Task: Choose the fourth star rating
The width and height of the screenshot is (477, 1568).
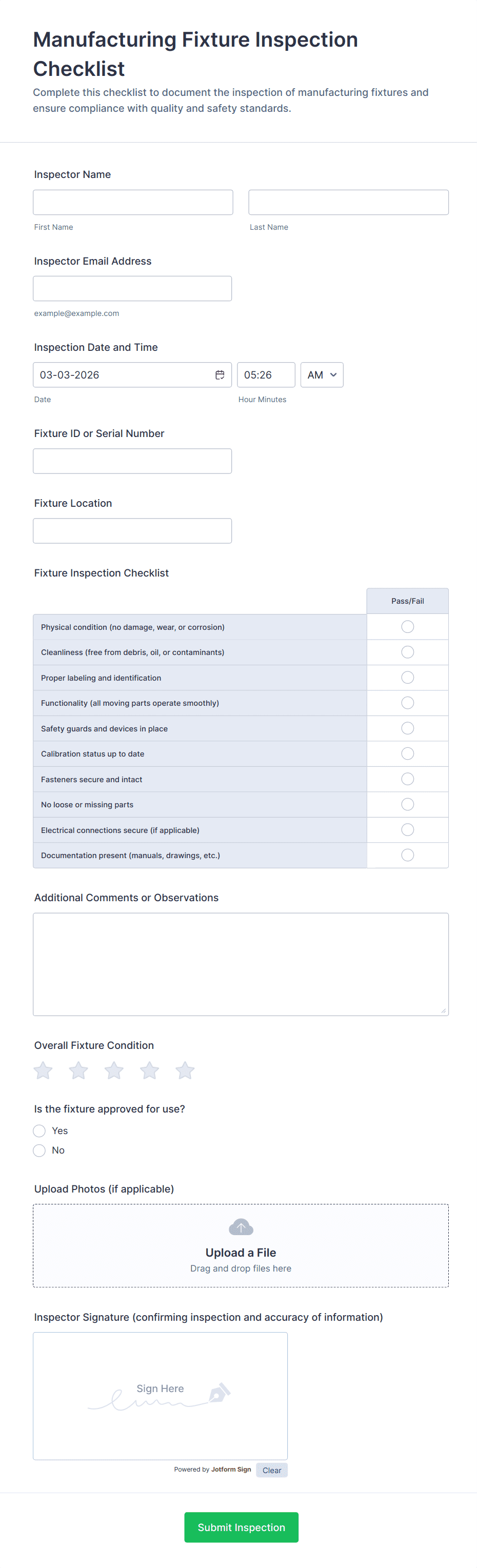Action: pos(150,1070)
